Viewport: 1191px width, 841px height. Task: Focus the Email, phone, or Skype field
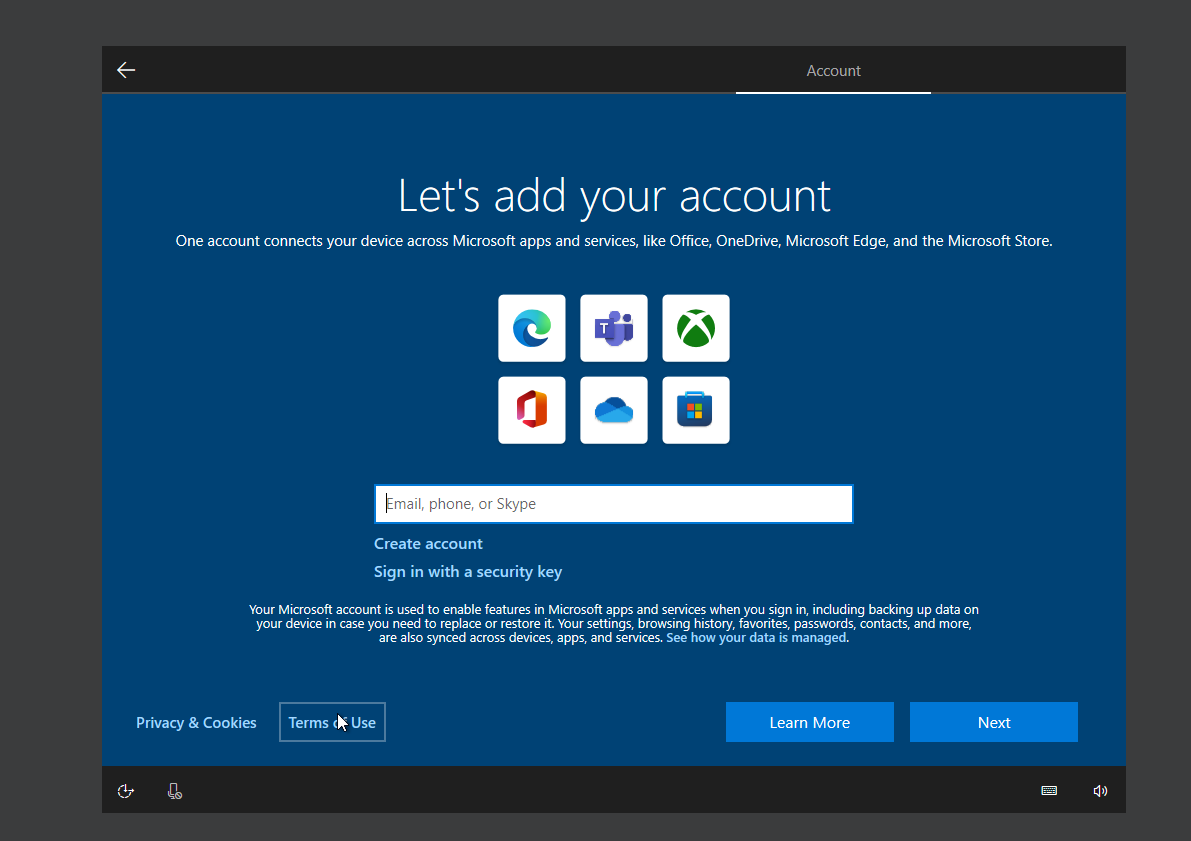[614, 504]
